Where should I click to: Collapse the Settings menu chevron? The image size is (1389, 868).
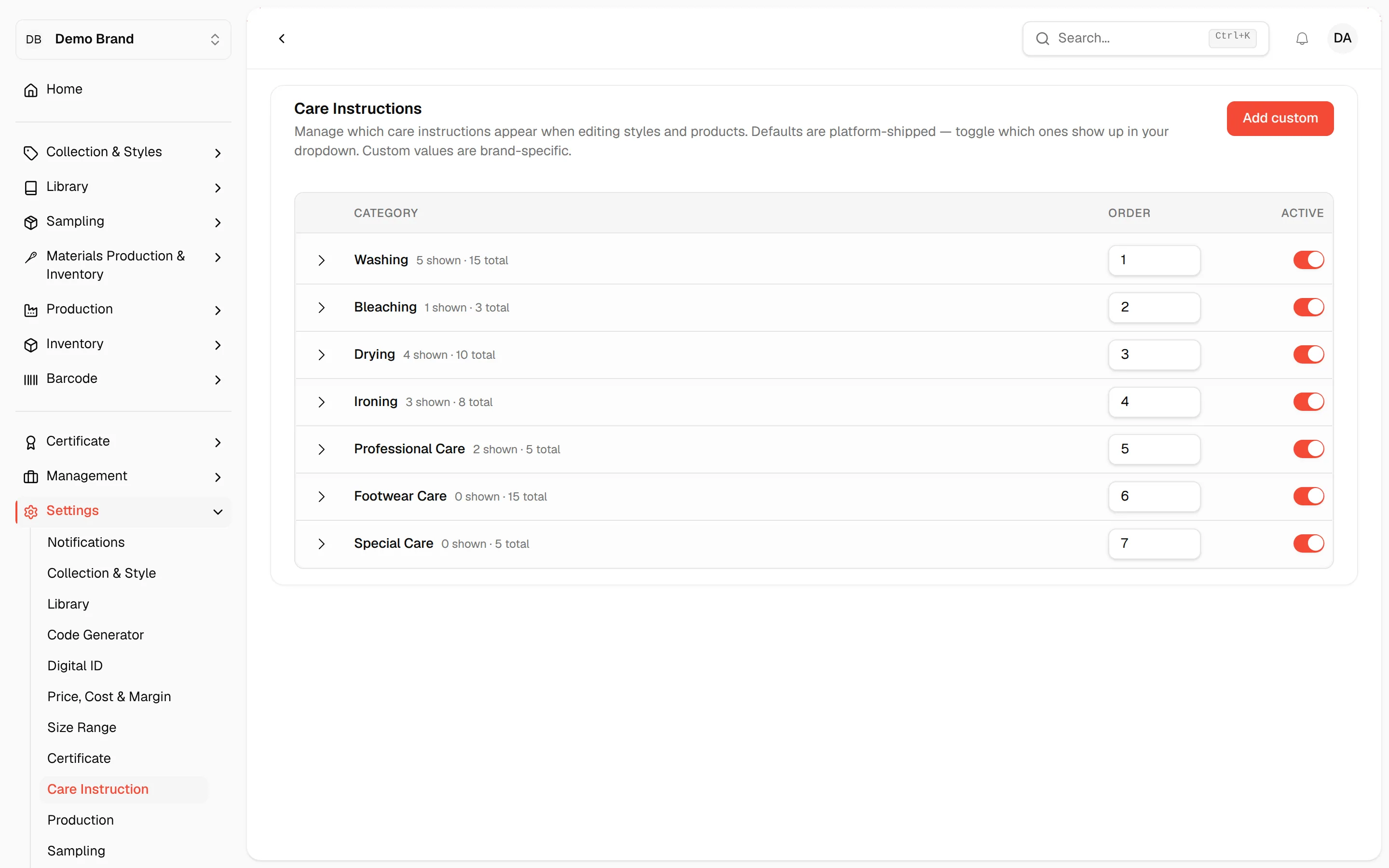[x=218, y=512]
